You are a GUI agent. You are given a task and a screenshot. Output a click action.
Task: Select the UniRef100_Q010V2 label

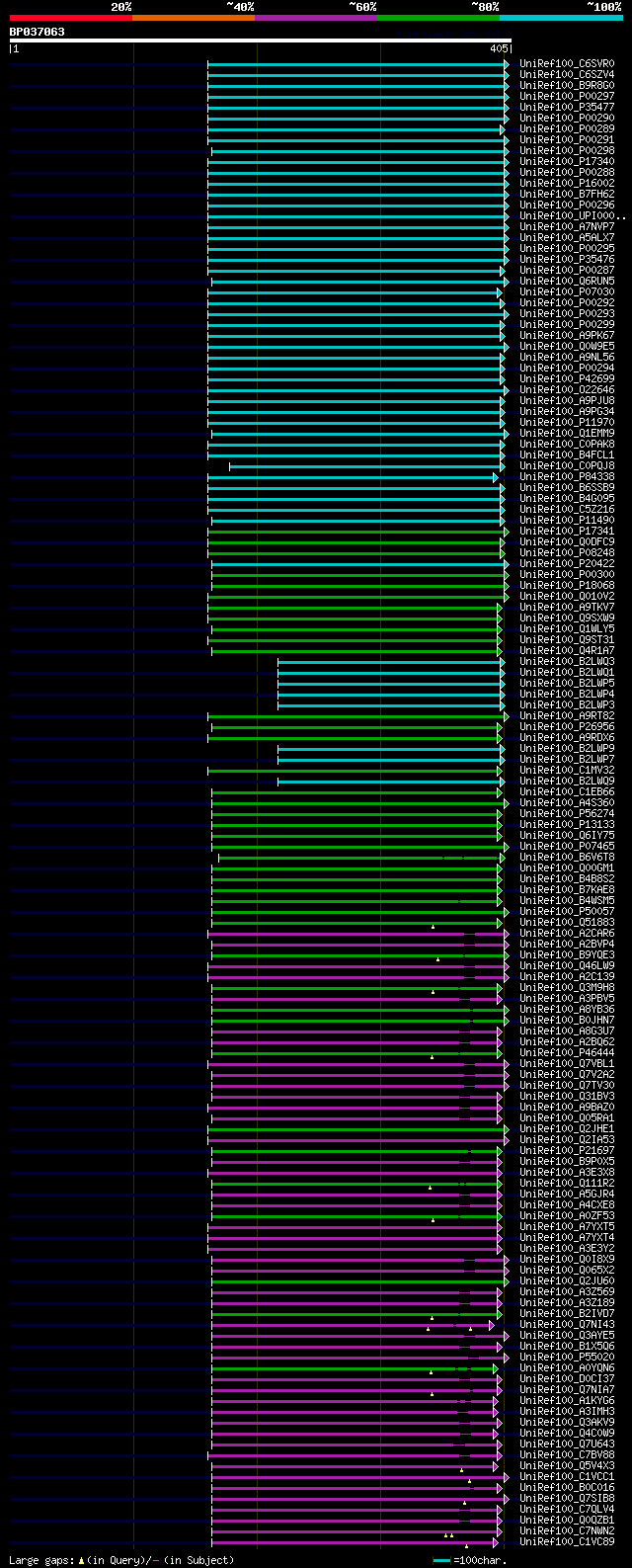567,596
